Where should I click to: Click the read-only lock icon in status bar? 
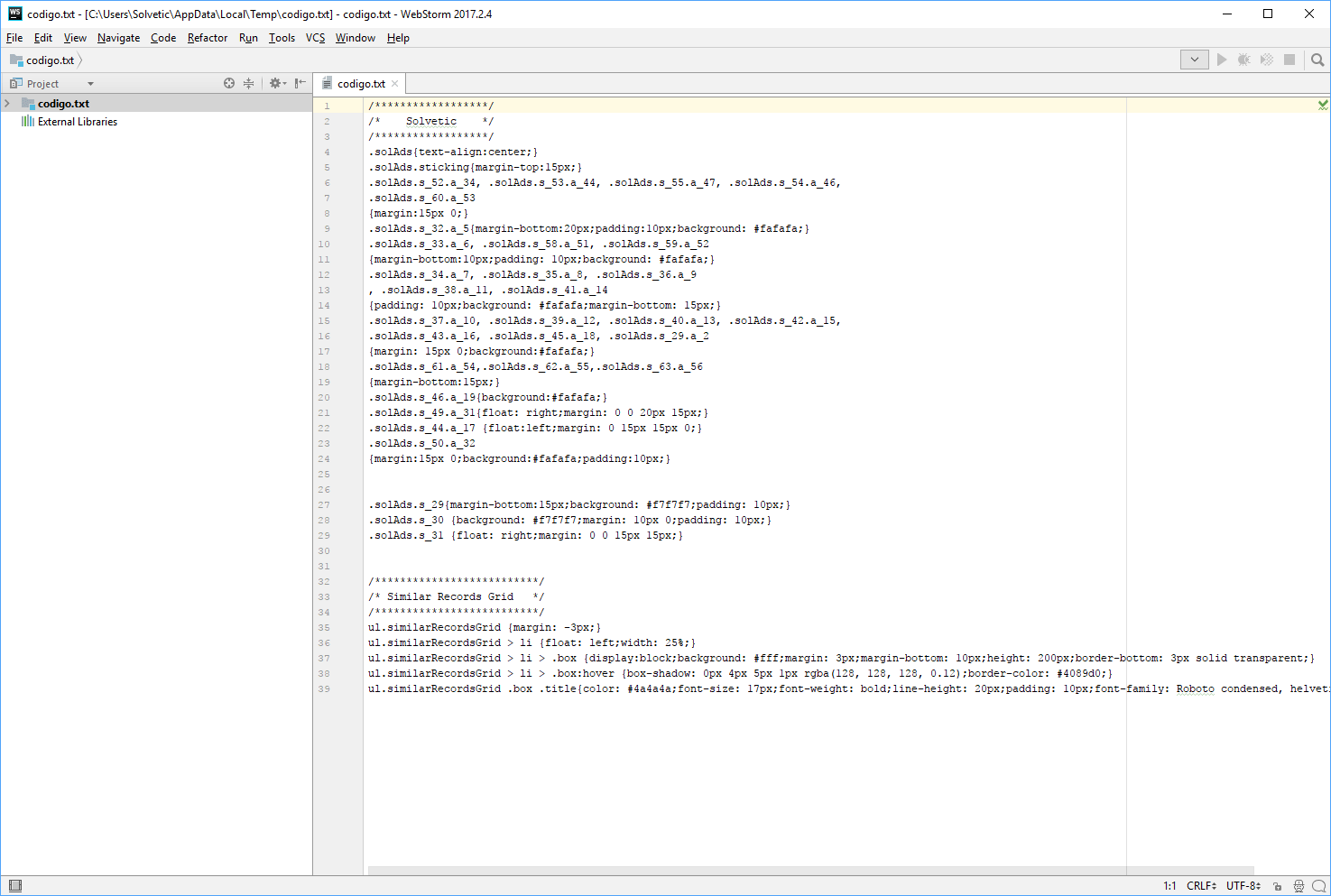[1278, 886]
